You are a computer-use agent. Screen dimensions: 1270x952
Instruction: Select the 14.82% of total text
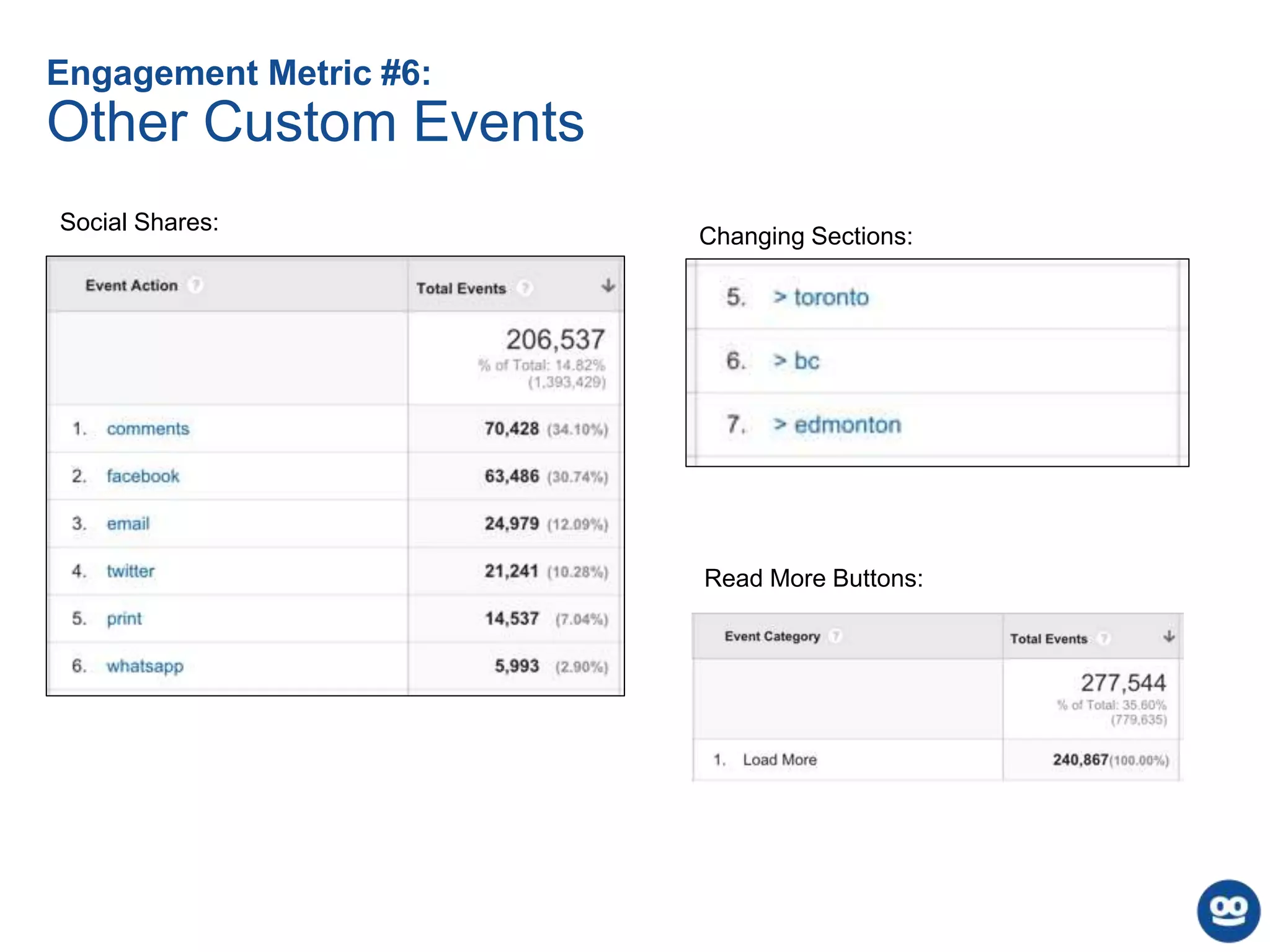(541, 365)
